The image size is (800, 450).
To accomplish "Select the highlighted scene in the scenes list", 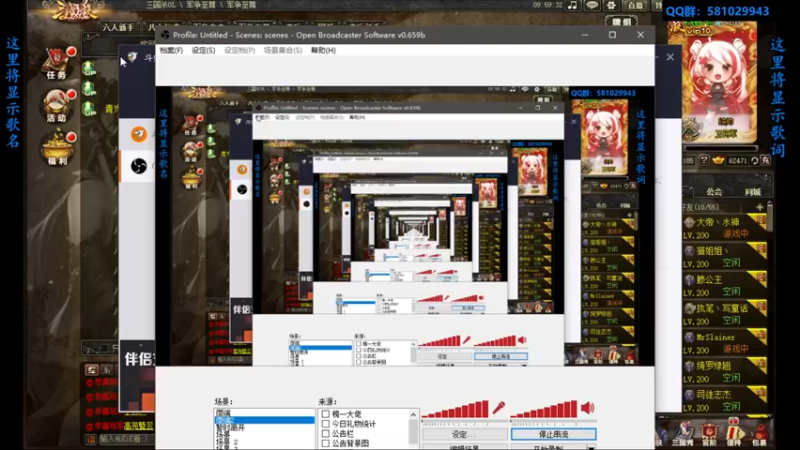I will coord(264,420).
